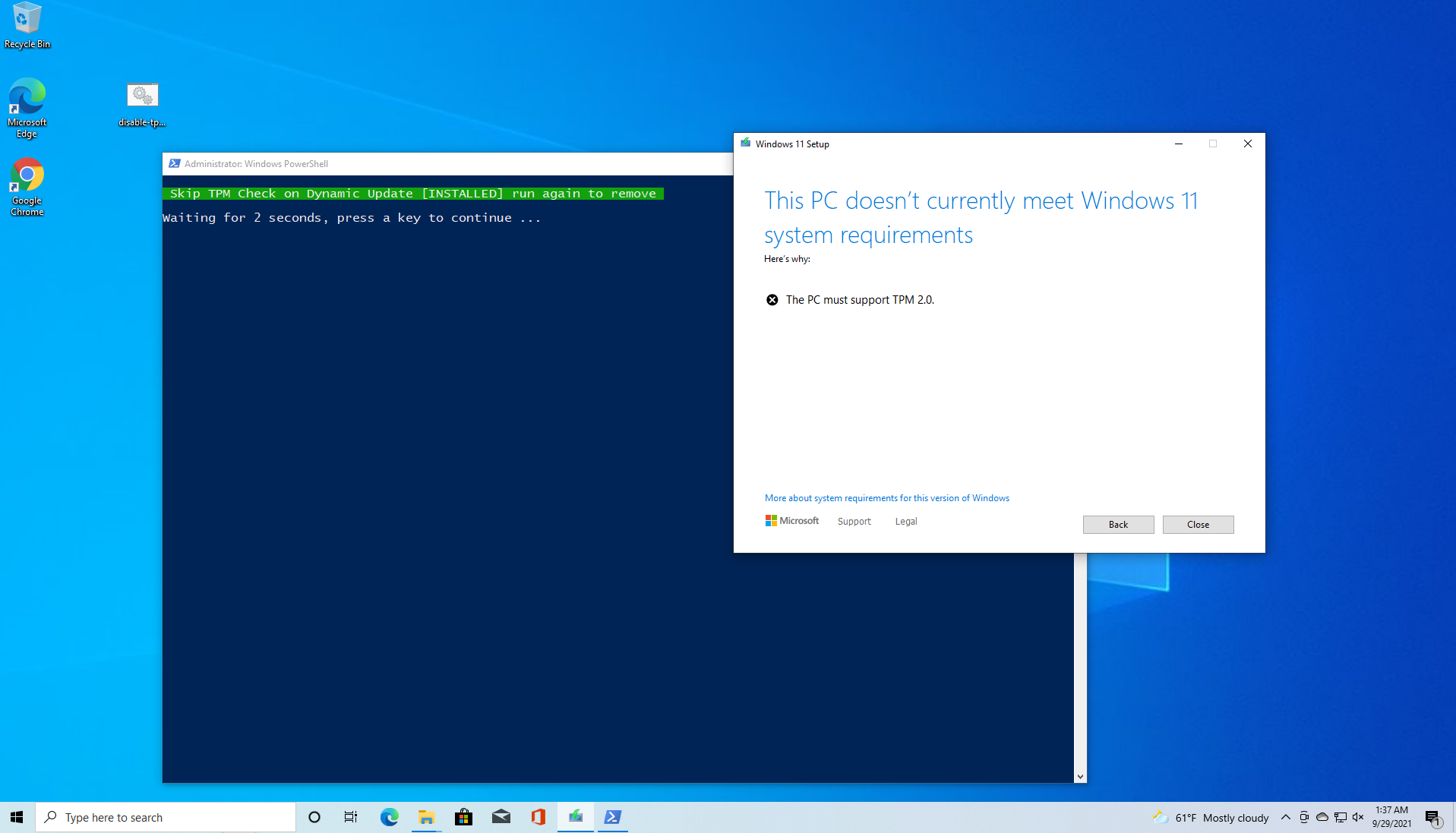Open Cortana from the taskbar
Image resolution: width=1456 pixels, height=833 pixels.
314,817
